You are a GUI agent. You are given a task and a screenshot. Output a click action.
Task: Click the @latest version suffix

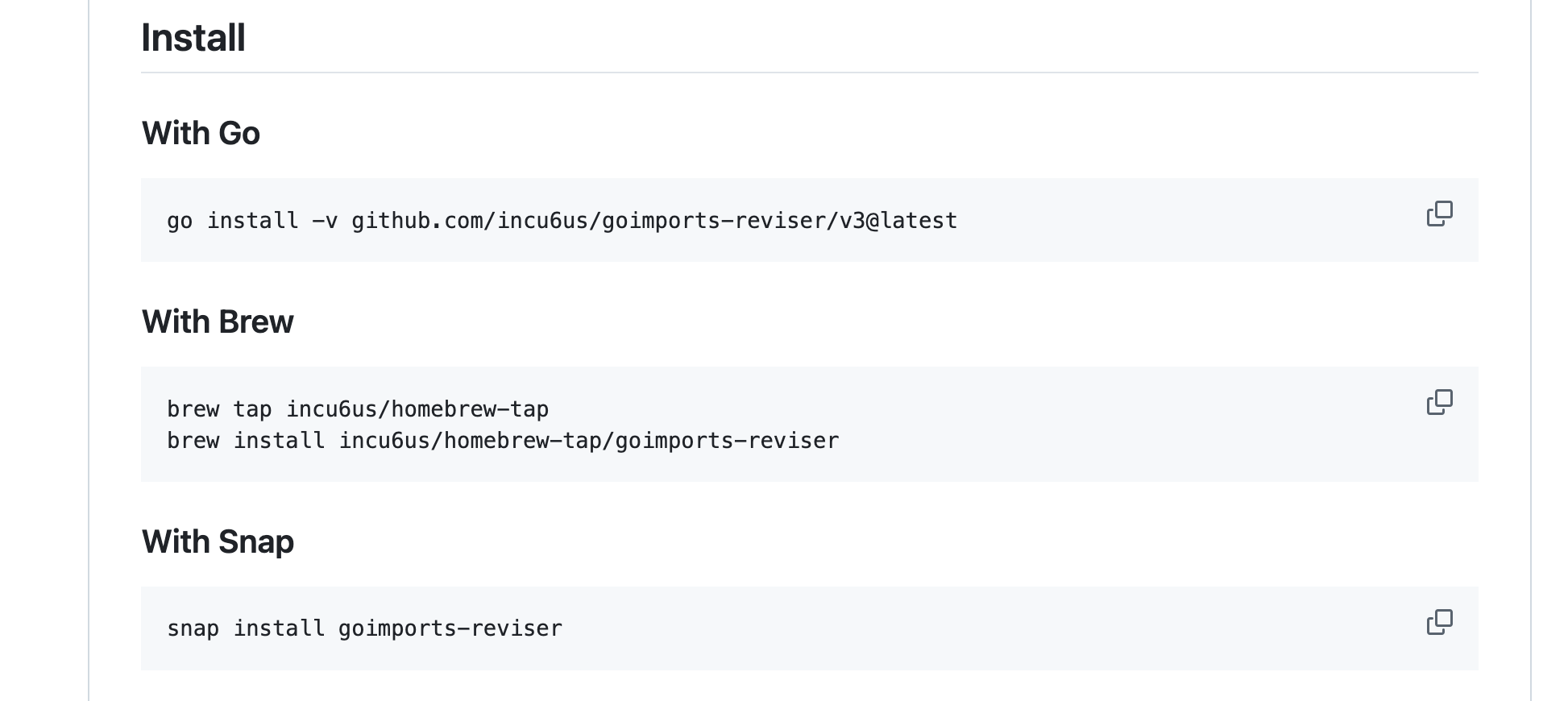(912, 221)
